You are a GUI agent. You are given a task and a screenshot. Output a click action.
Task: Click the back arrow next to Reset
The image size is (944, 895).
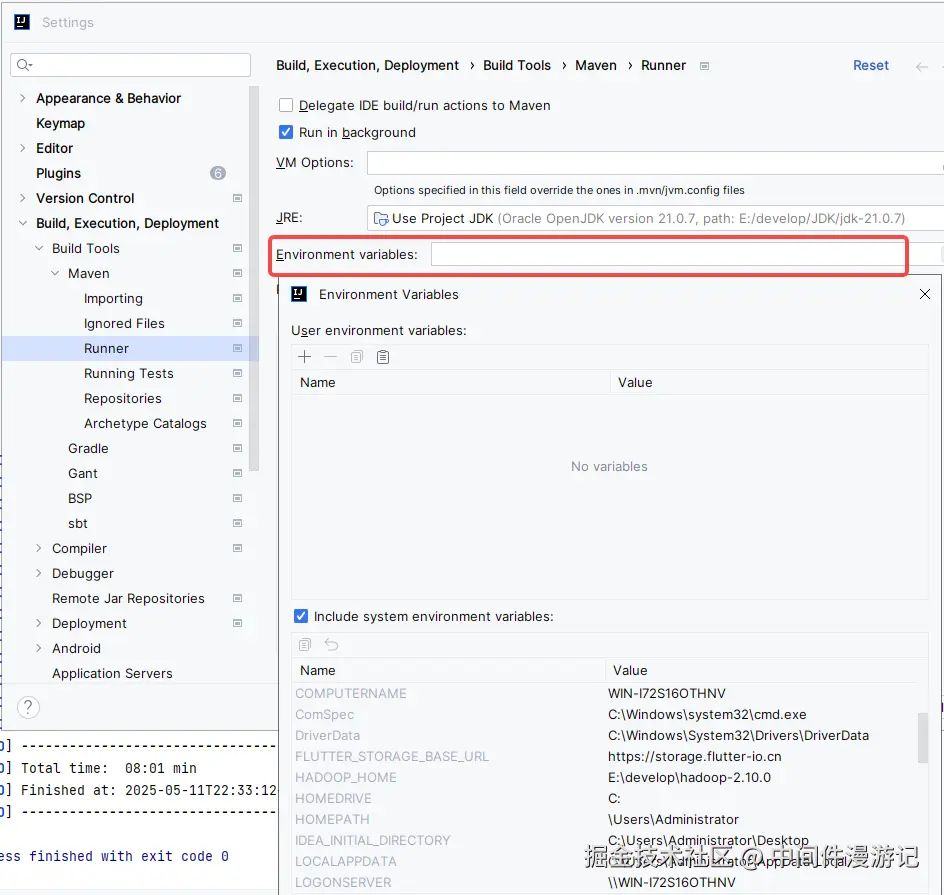click(921, 66)
